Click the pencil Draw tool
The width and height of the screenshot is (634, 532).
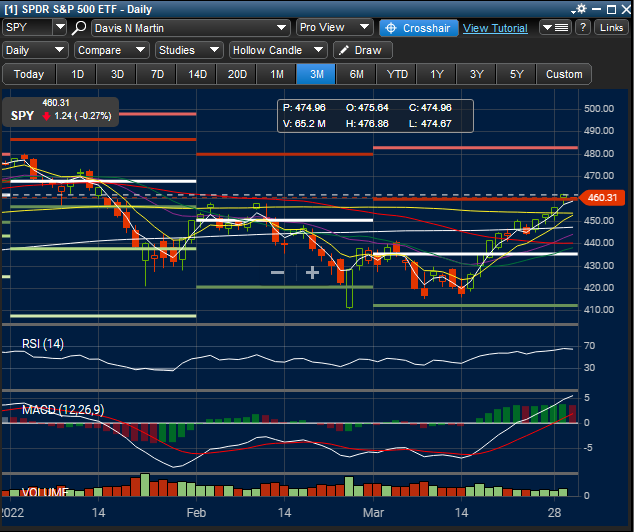point(362,50)
